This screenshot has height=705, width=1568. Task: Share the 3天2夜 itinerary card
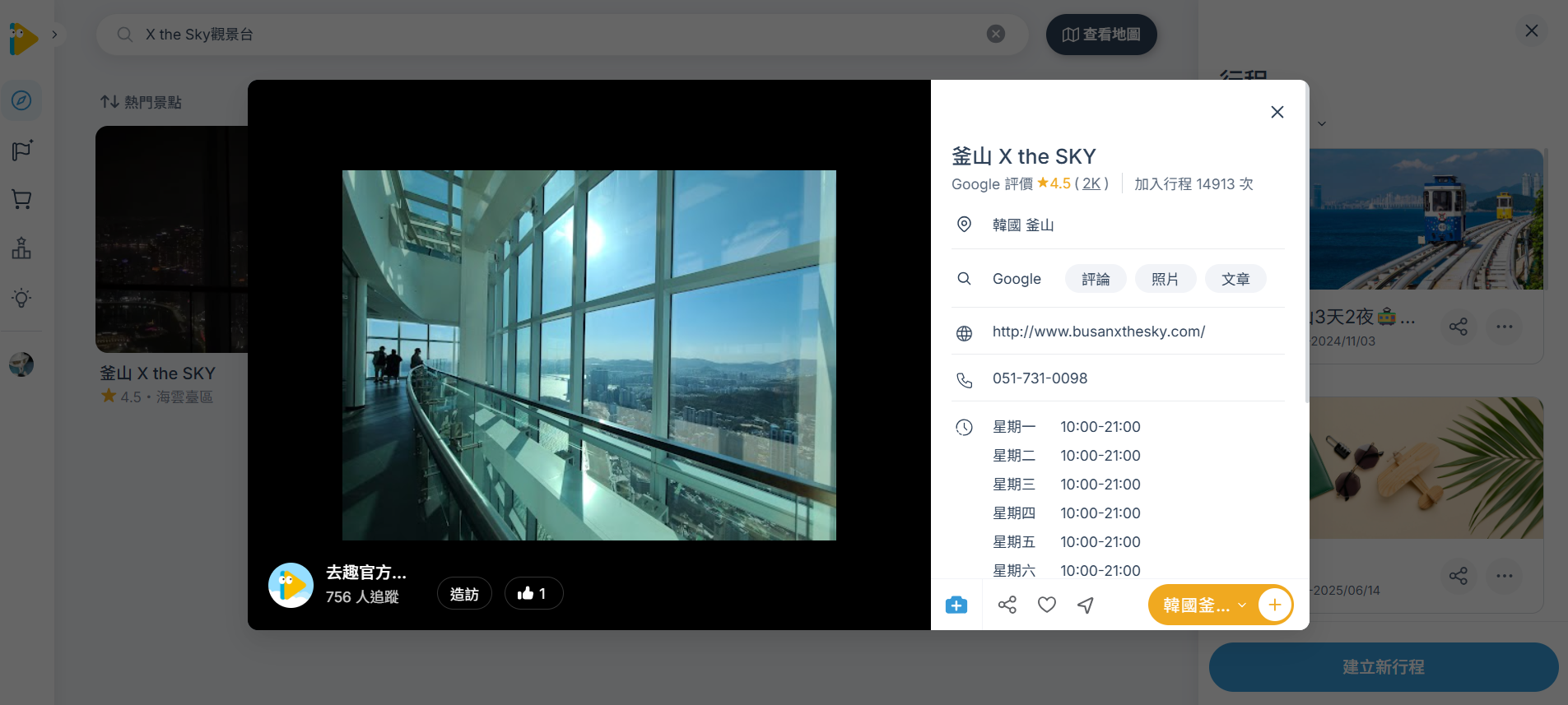tap(1459, 327)
